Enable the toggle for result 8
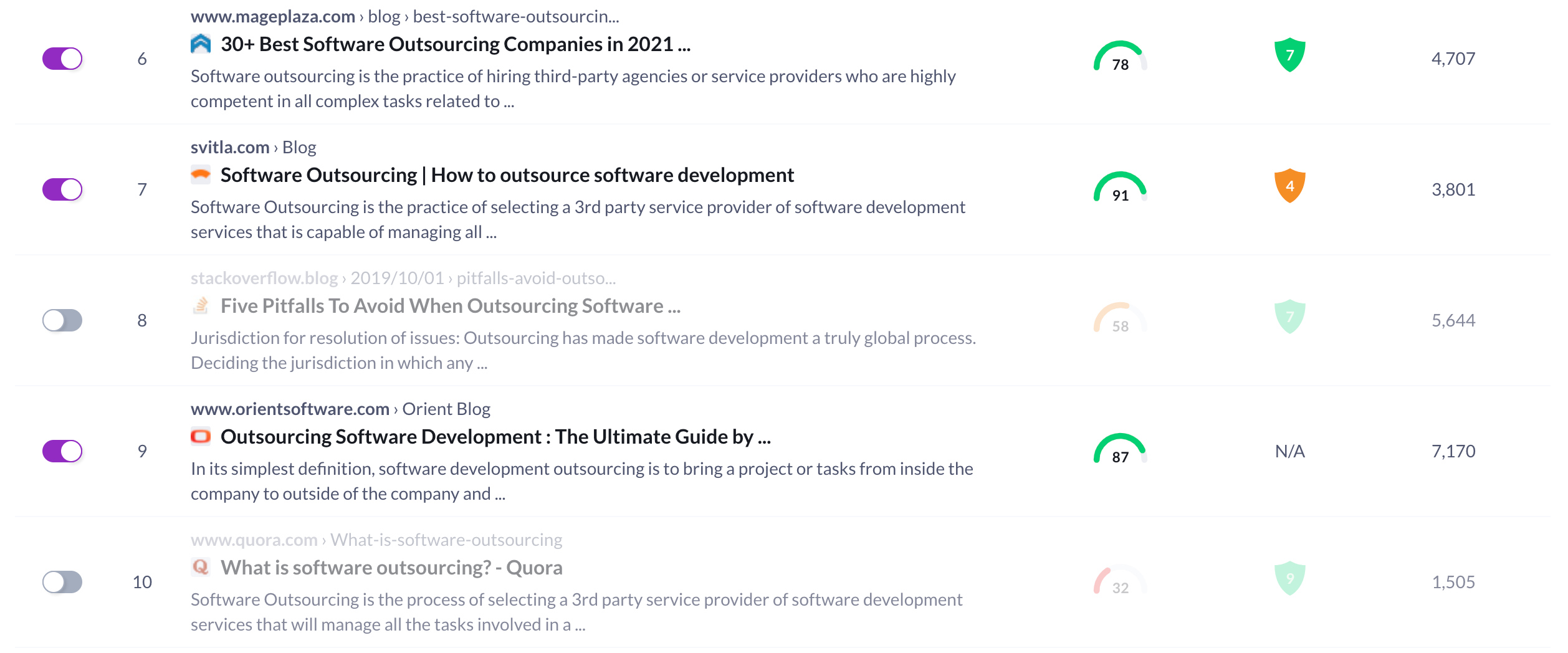The width and height of the screenshot is (1568, 653). click(x=62, y=321)
